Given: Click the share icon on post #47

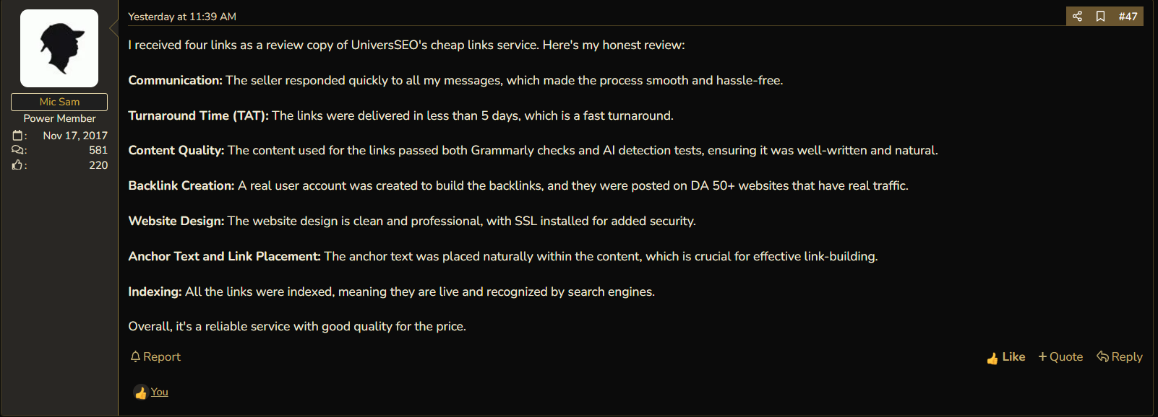Looking at the screenshot, I should point(1077,16).
